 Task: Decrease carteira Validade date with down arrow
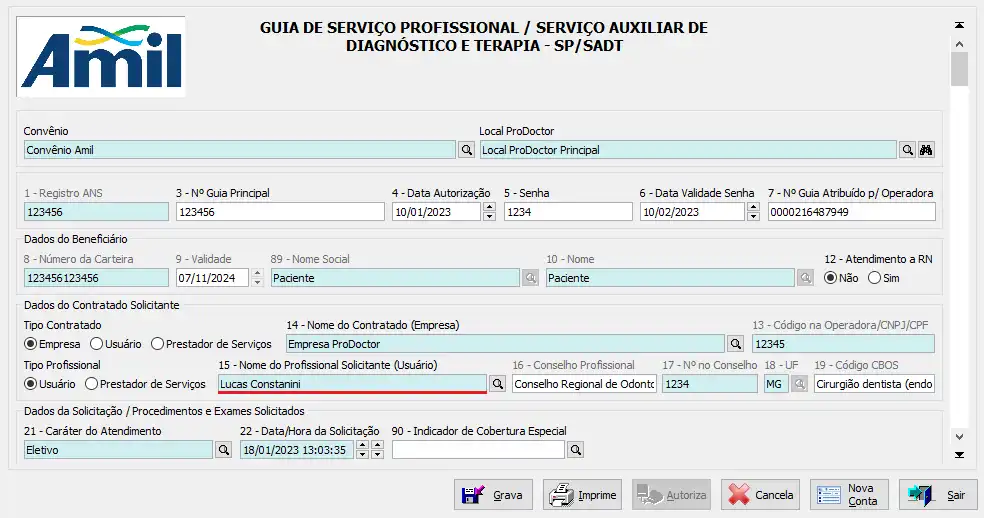(x=257, y=283)
